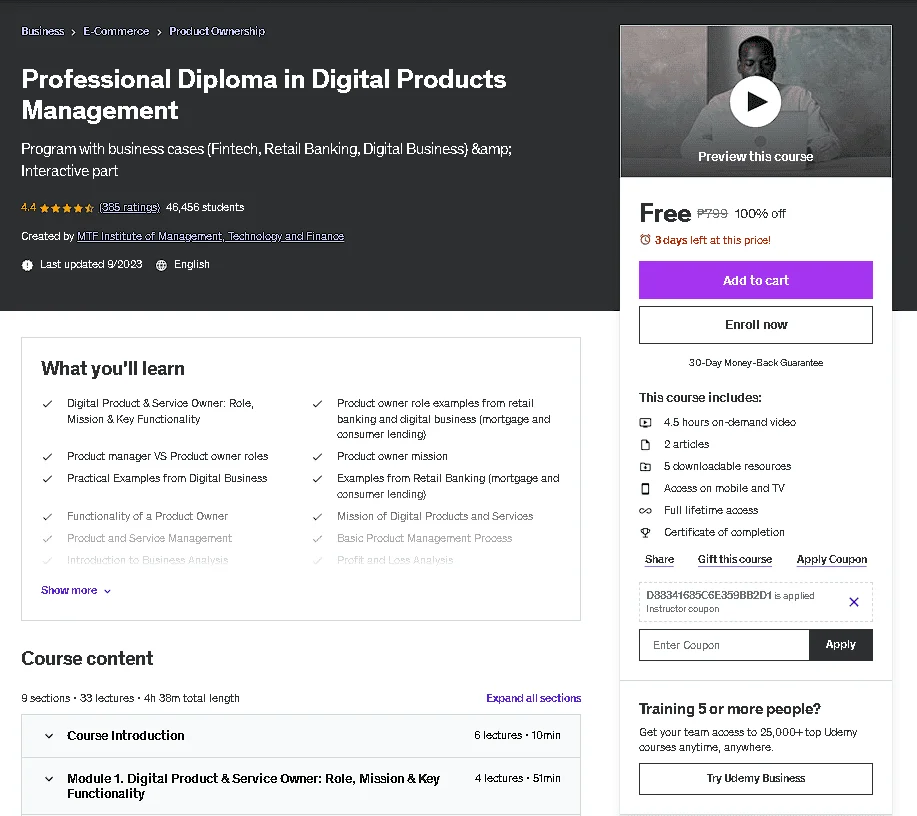Image resolution: width=917 pixels, height=816 pixels.
Task: Click into the Enter Coupon field
Action: click(x=724, y=645)
